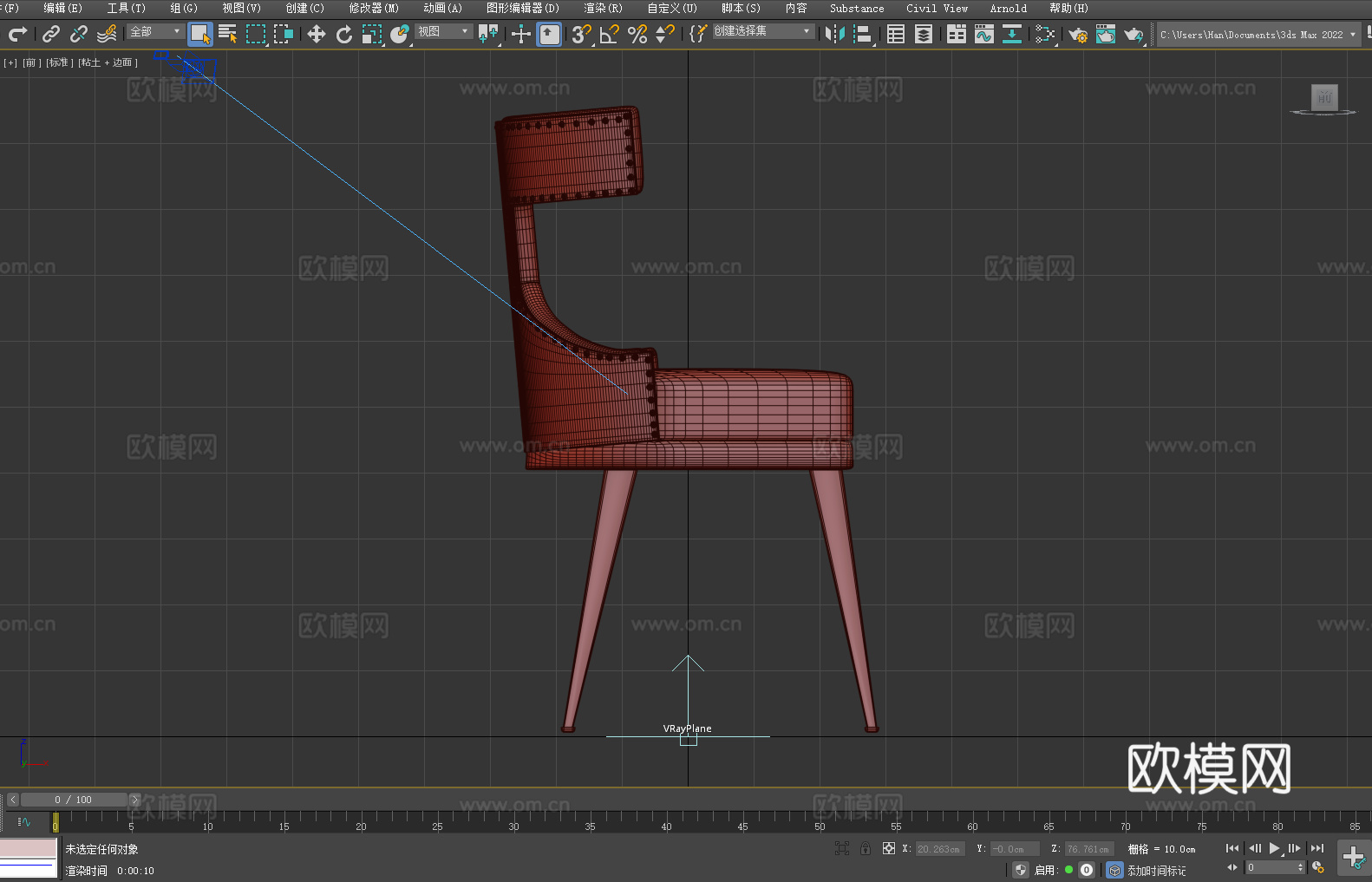Toggle absolute/offset transform mode icon
Viewport: 1372px width, 882px height.
click(888, 848)
